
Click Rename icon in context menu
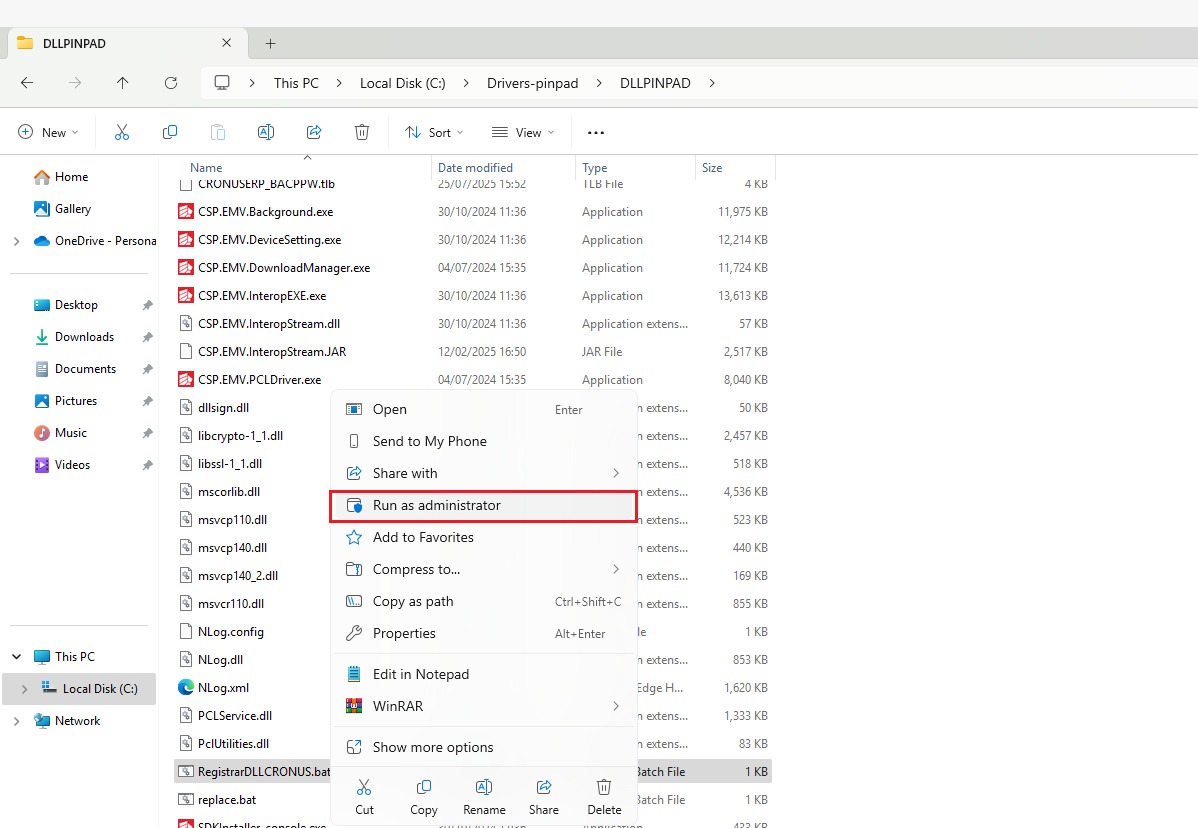(484, 797)
